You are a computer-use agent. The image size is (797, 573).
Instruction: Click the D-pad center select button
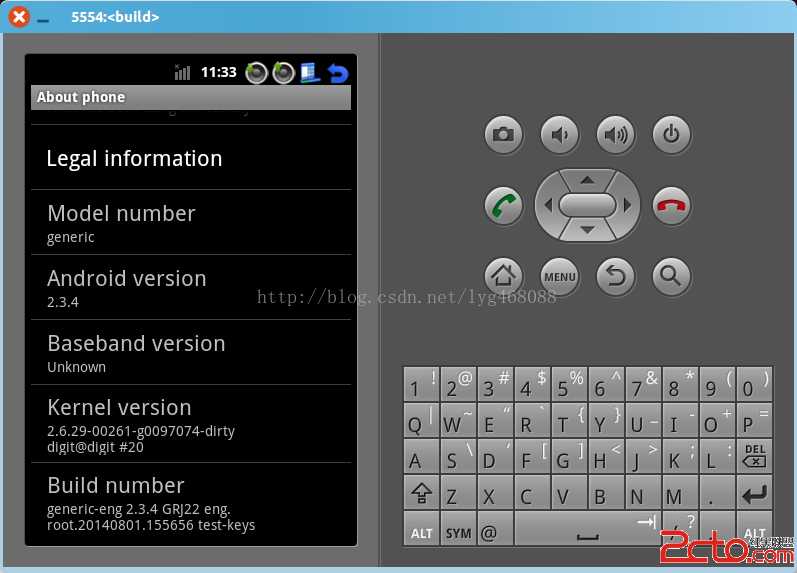click(x=588, y=205)
